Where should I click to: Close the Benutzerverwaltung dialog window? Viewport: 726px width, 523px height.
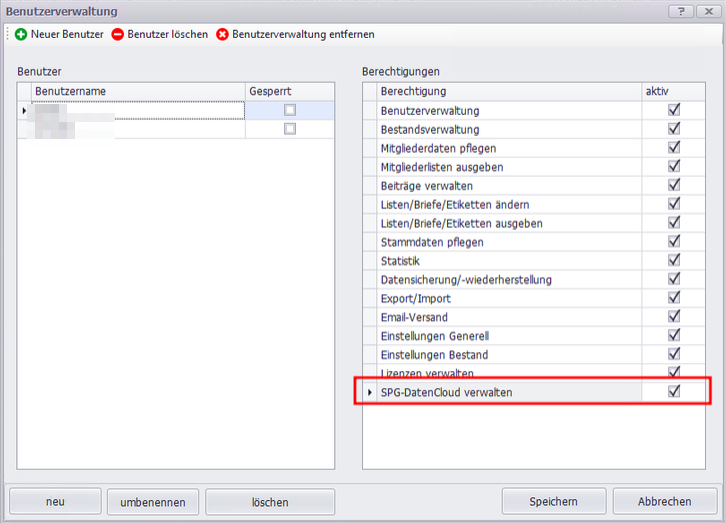point(709,12)
